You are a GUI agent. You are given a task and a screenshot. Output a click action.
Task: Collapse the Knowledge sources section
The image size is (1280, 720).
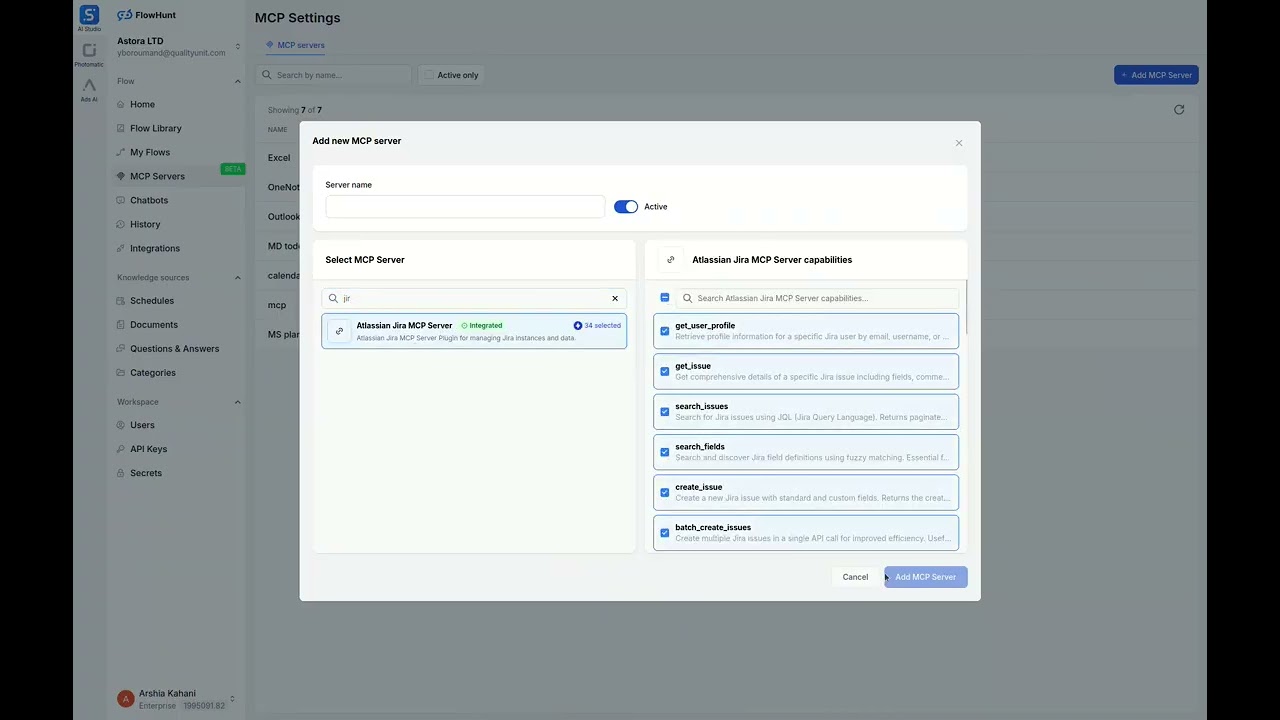[x=237, y=277]
